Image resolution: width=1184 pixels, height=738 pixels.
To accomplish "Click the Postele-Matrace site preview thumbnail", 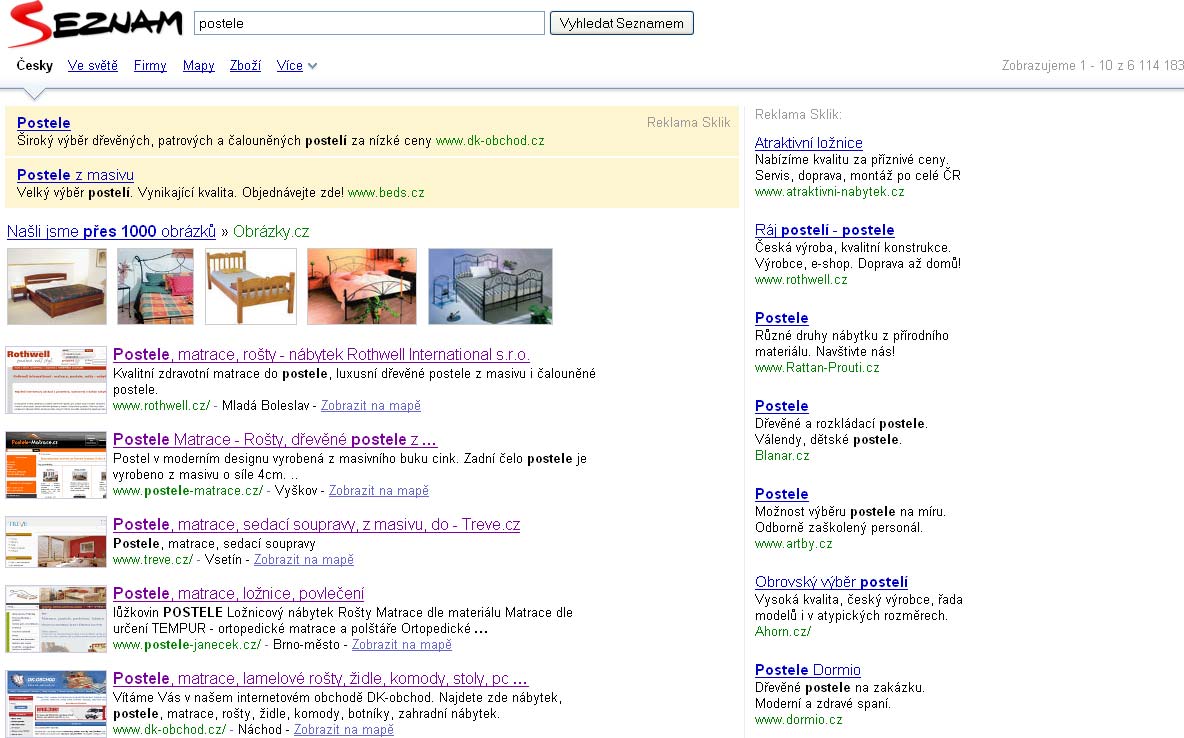I will [57, 465].
